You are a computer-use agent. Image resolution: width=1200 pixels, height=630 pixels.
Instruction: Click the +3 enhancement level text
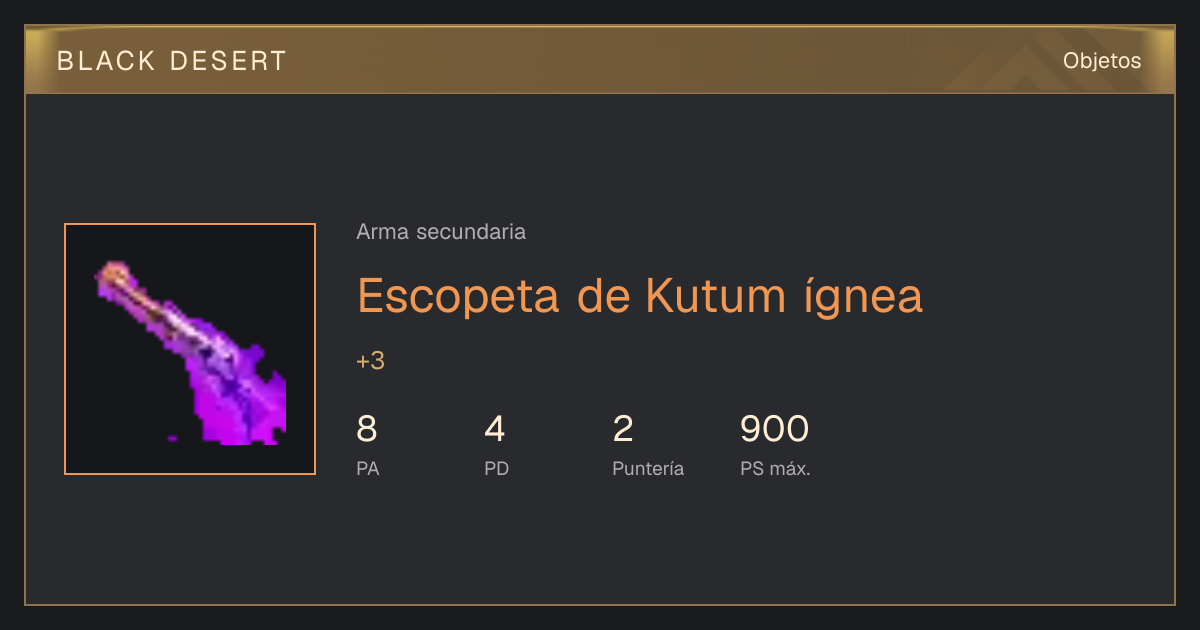tap(370, 361)
